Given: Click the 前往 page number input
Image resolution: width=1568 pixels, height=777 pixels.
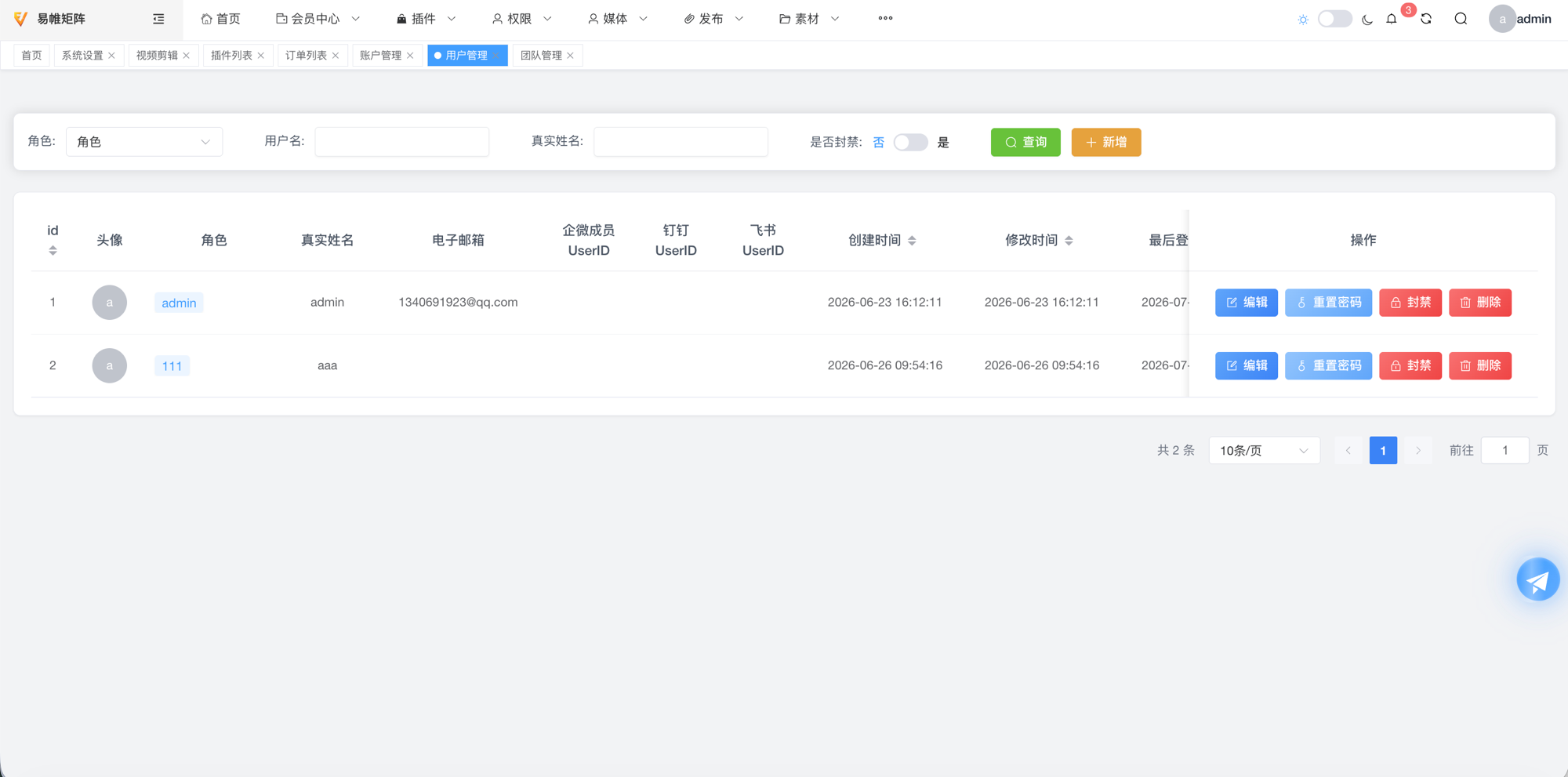Looking at the screenshot, I should 1504,451.
